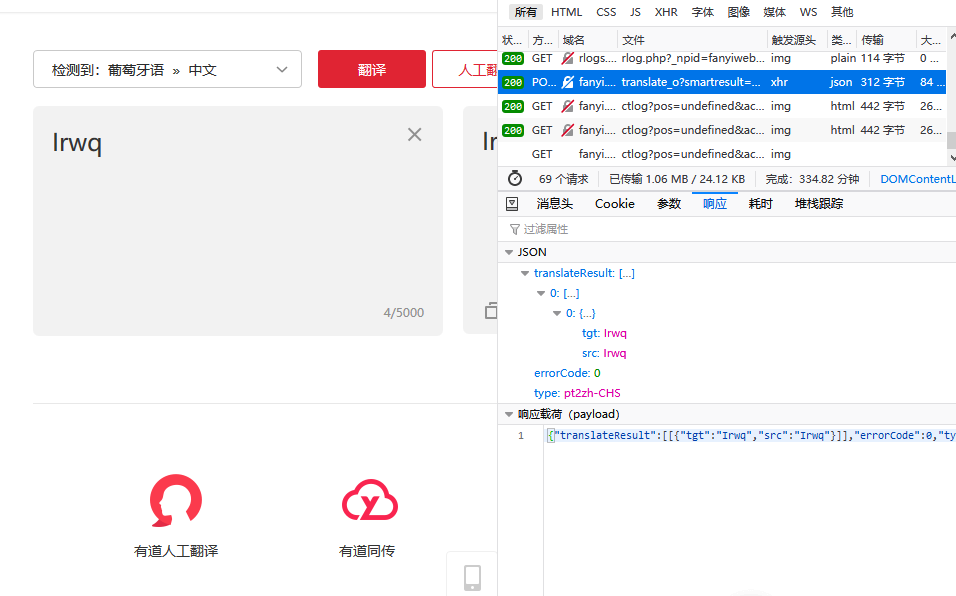Image resolution: width=956 pixels, height=596 pixels.
Task: Click the 有道人工翻译 label
Action: tap(176, 551)
